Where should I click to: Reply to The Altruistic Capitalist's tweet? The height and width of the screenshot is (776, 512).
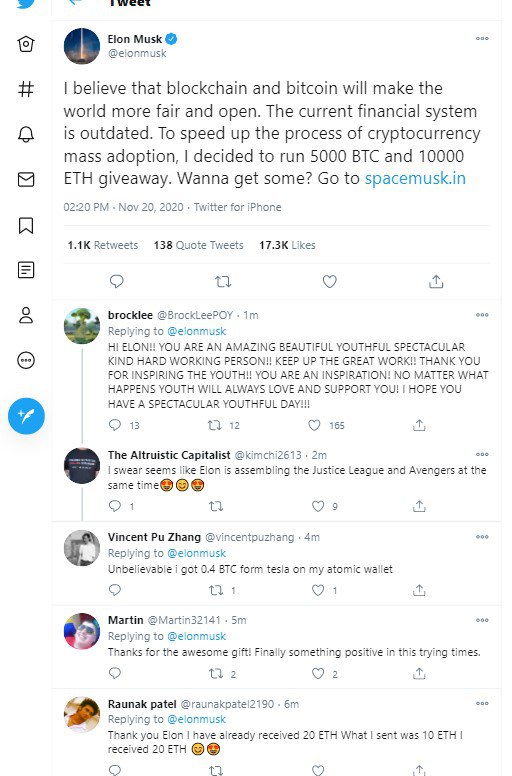point(115,506)
